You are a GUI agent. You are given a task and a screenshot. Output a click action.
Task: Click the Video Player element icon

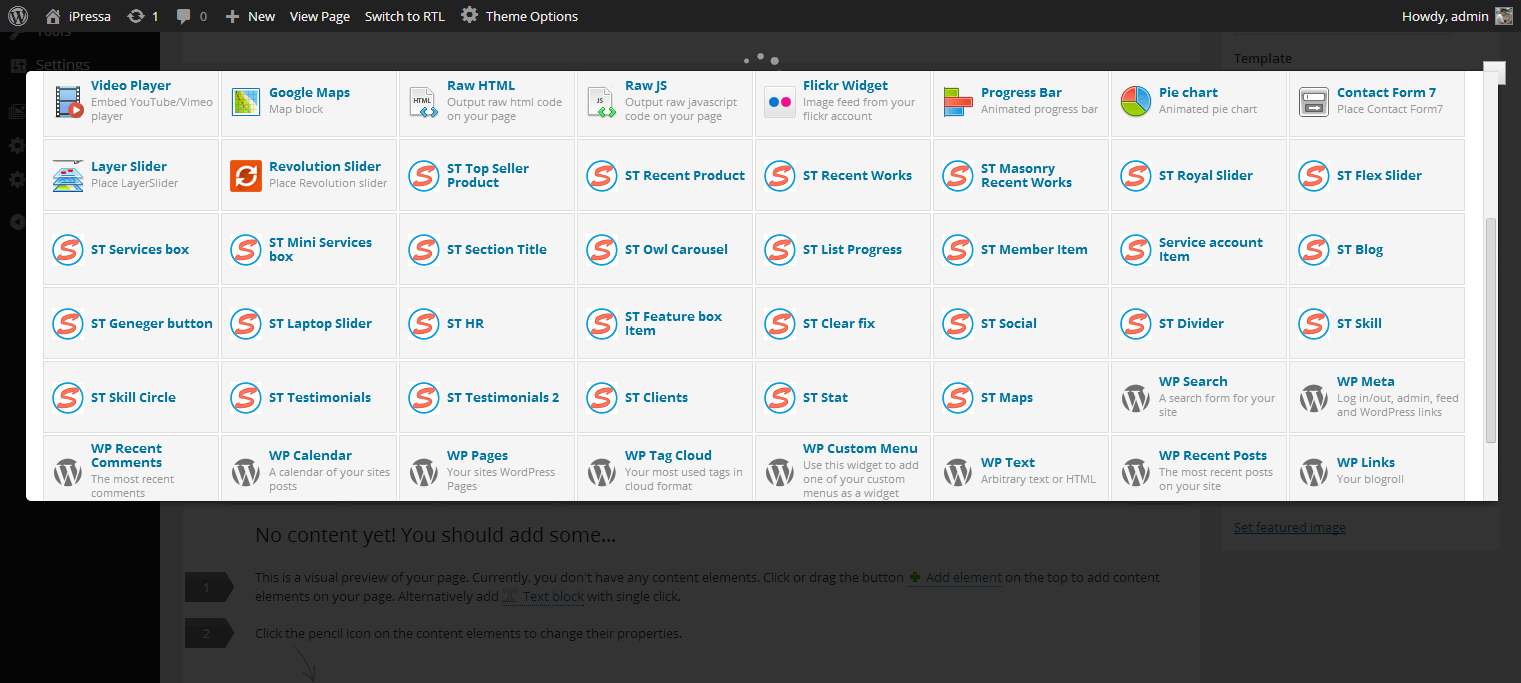click(68, 102)
